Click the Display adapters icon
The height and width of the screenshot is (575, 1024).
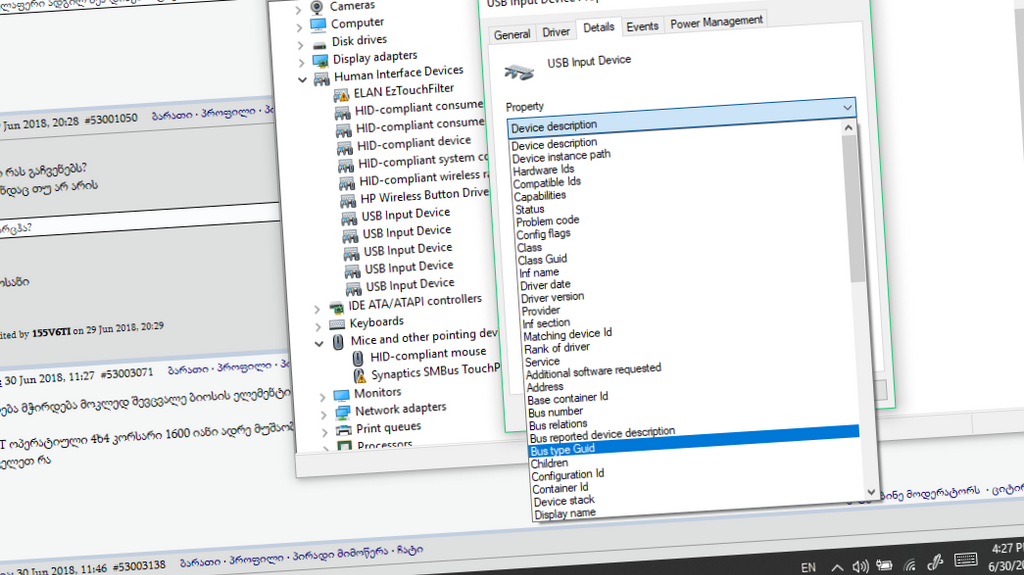(321, 61)
